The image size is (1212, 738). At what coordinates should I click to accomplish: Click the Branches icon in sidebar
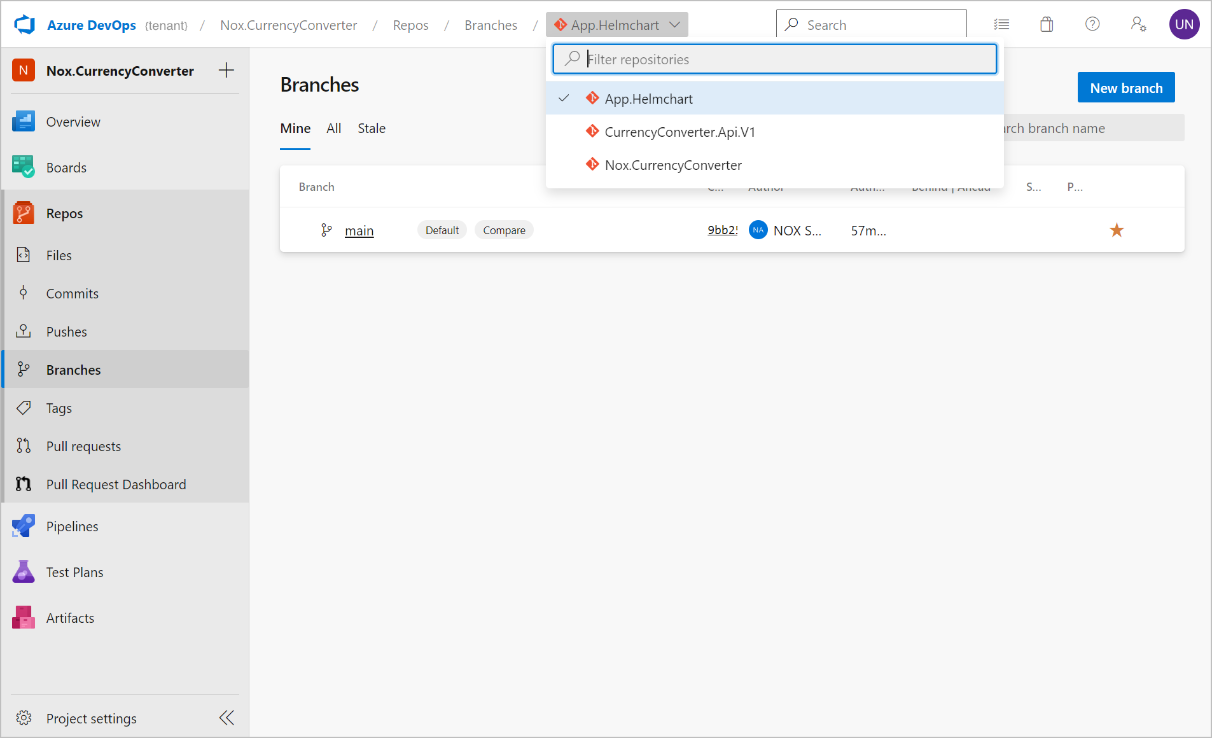(24, 369)
